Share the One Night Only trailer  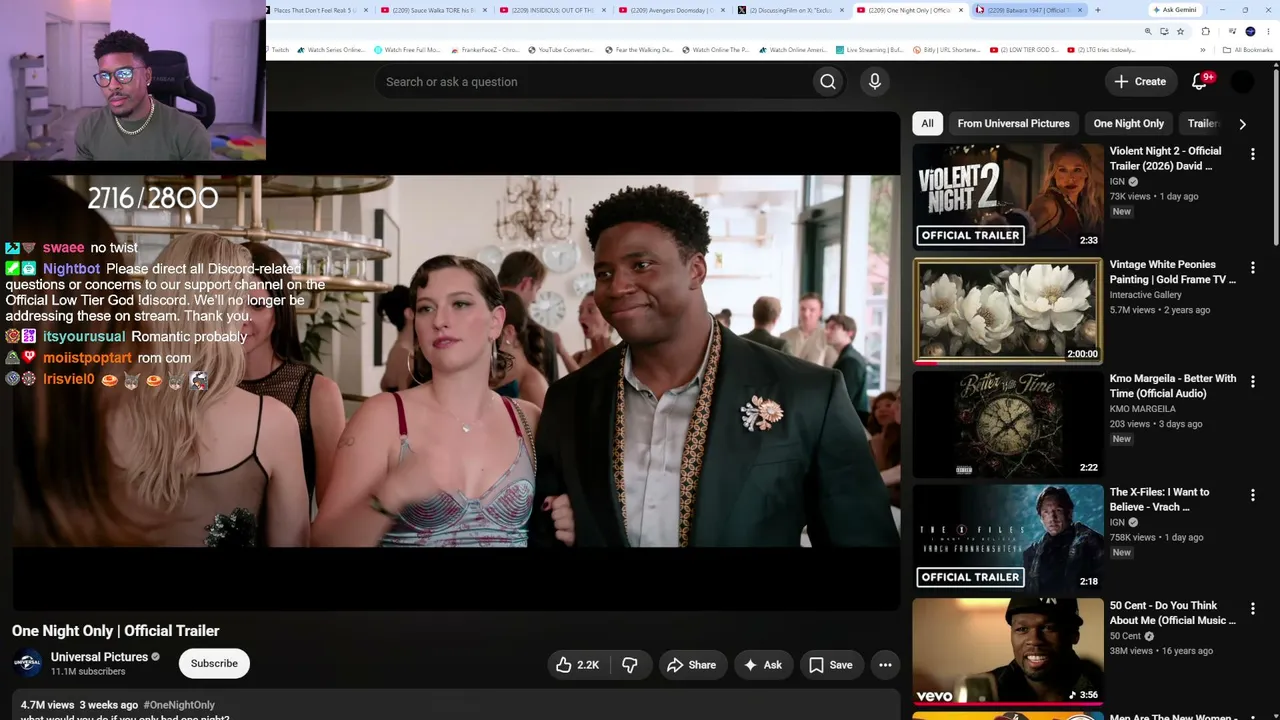691,665
